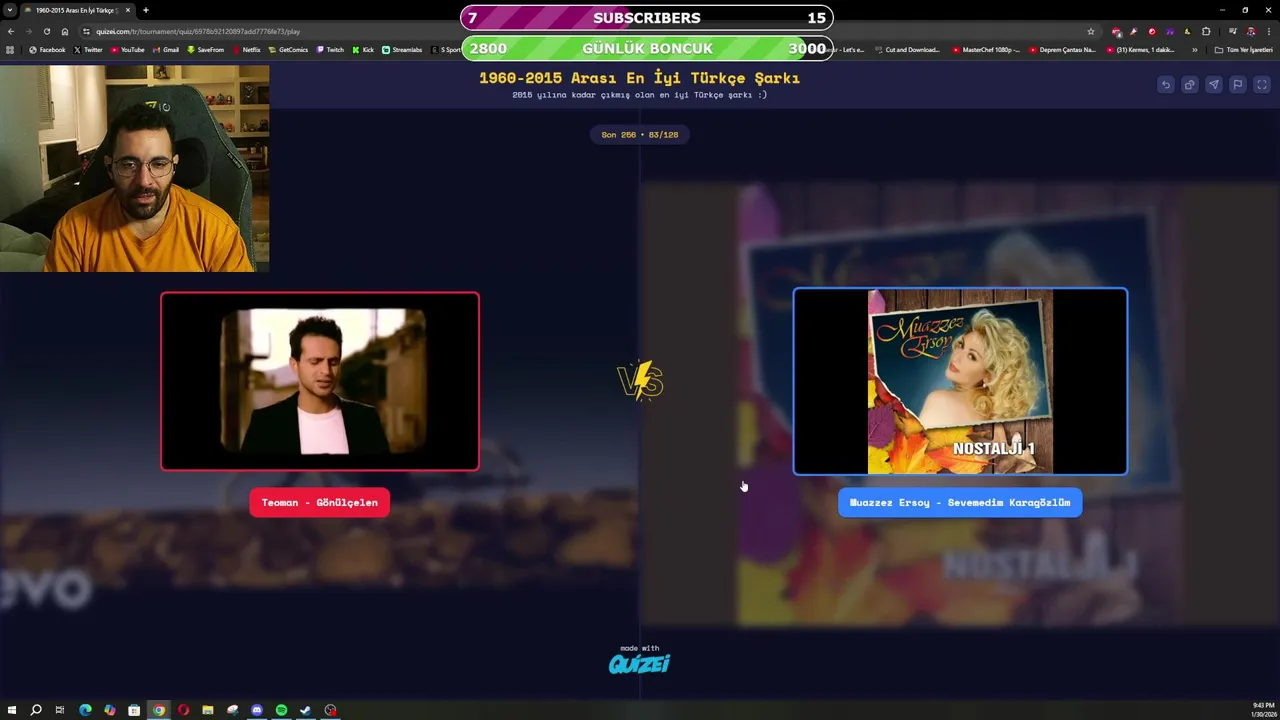Click the share paper-plane icon
This screenshot has width=1280, height=720.
[1213, 85]
